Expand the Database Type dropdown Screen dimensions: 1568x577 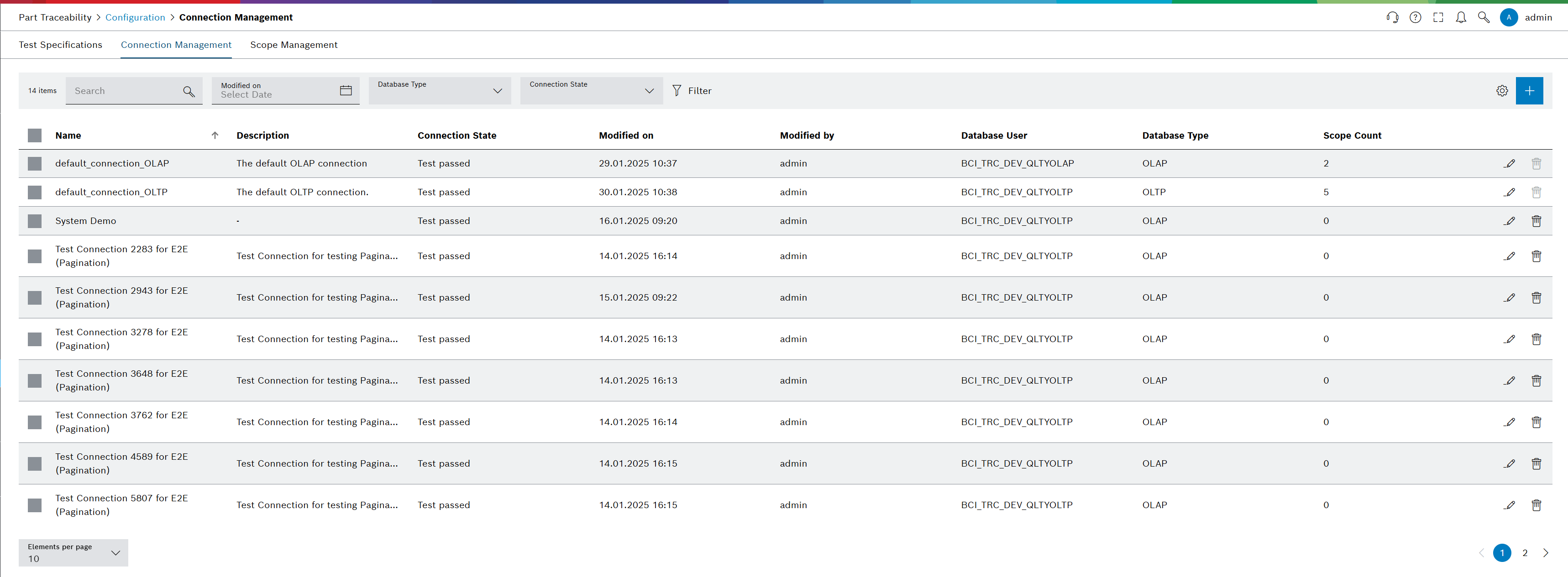(440, 91)
